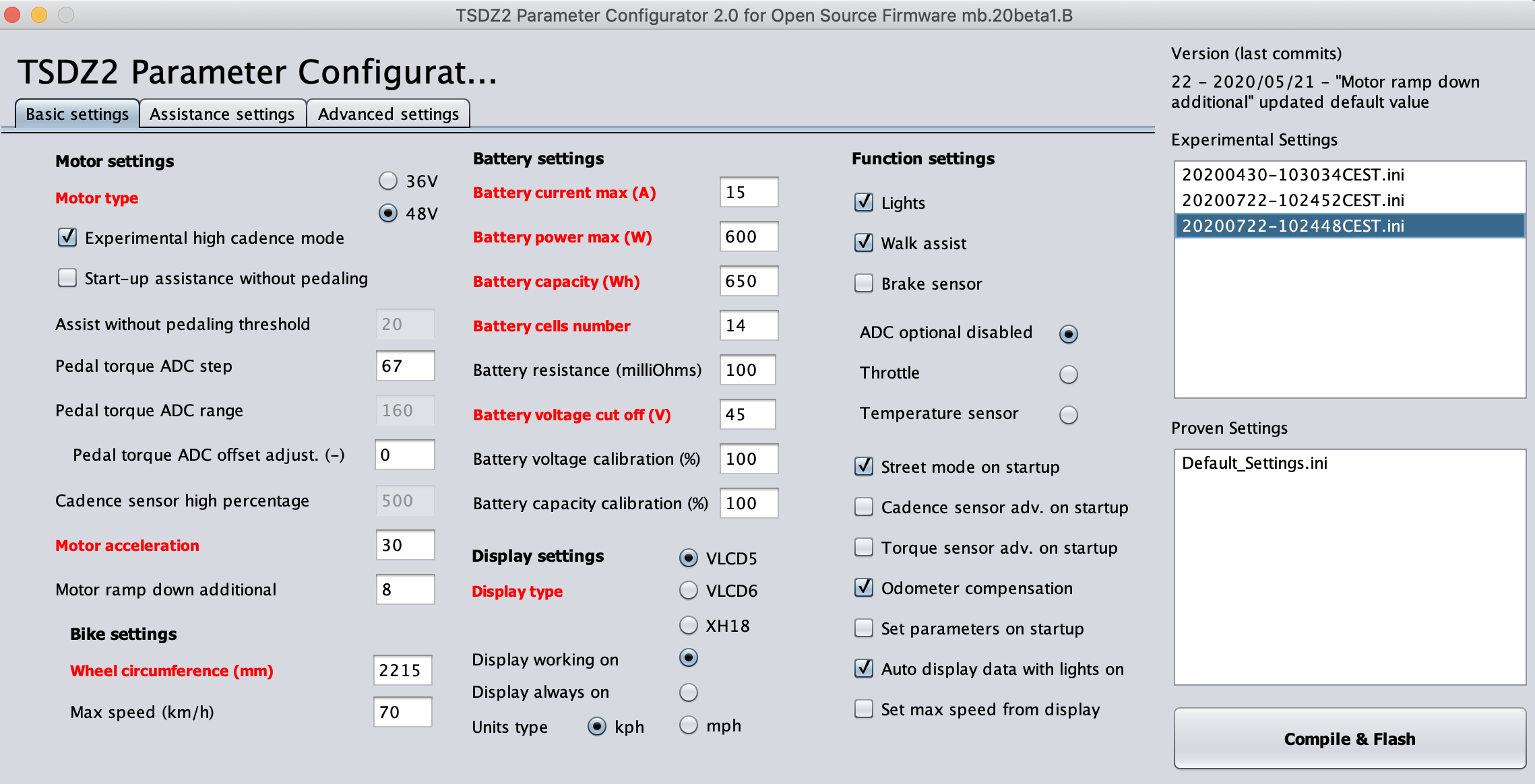
Task: Enable Start-up assistance without pedaling
Action: [67, 277]
